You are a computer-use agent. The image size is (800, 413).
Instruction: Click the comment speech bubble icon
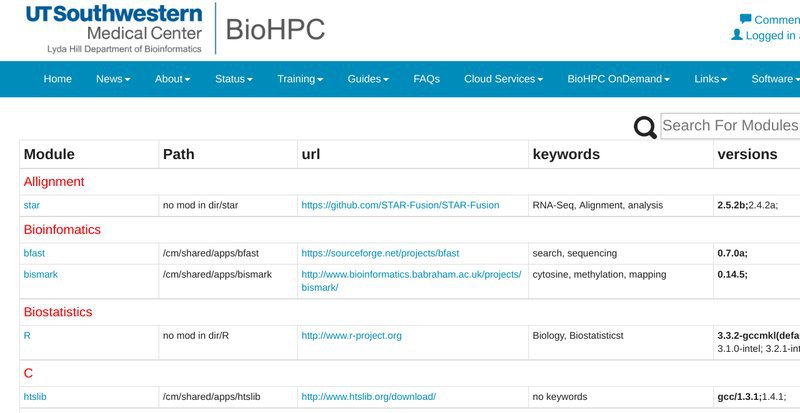coord(745,19)
